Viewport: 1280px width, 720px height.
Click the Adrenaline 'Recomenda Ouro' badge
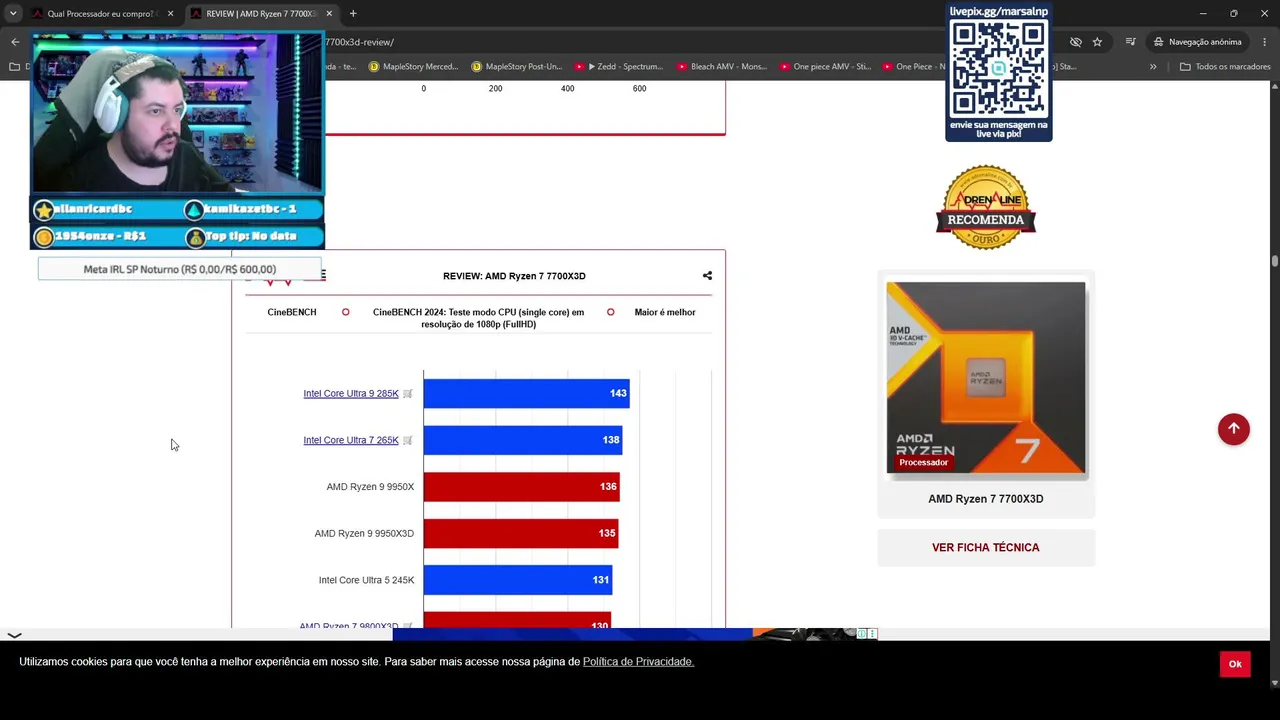pos(986,207)
